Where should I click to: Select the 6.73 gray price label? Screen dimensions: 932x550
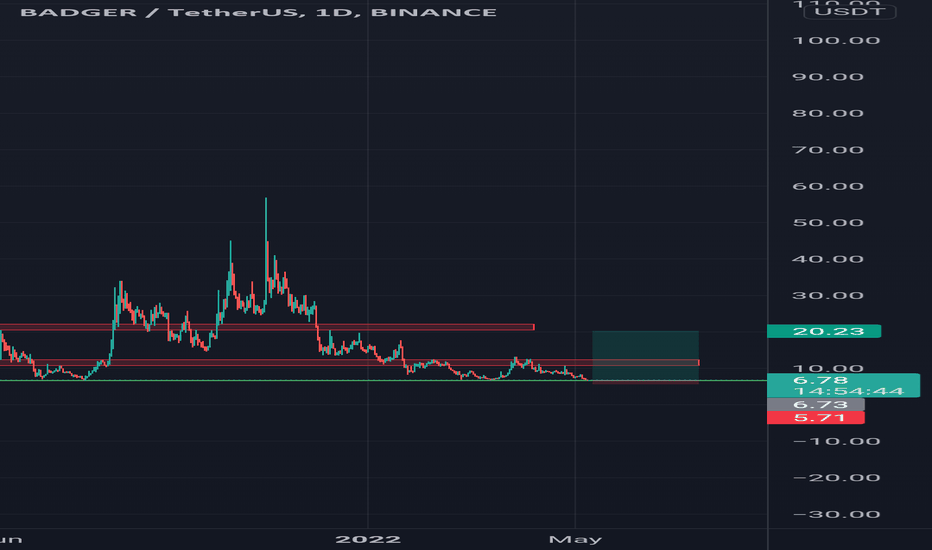coord(816,405)
